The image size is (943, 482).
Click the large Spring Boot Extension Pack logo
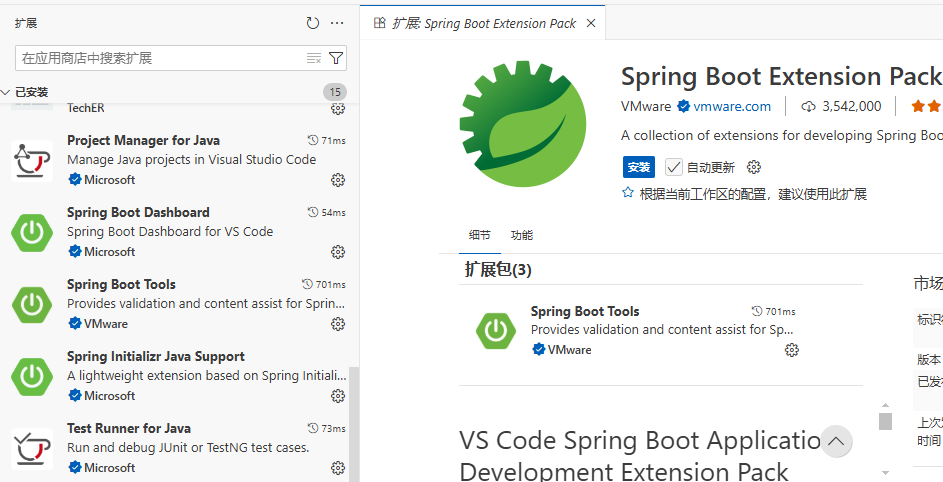pos(523,124)
